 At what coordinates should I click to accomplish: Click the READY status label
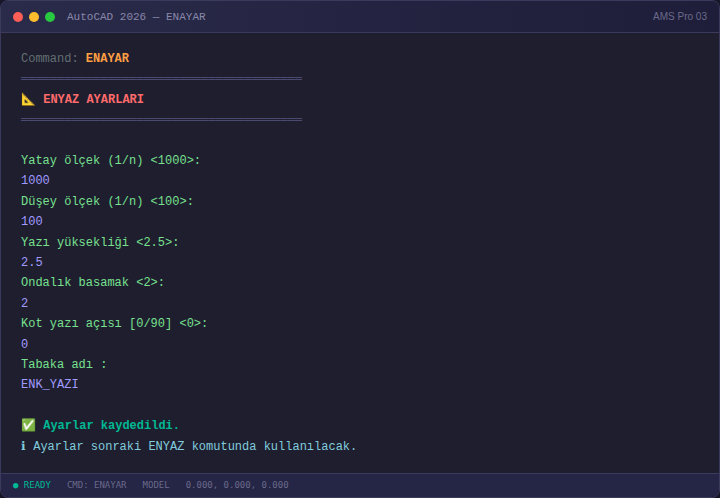pos(37,485)
